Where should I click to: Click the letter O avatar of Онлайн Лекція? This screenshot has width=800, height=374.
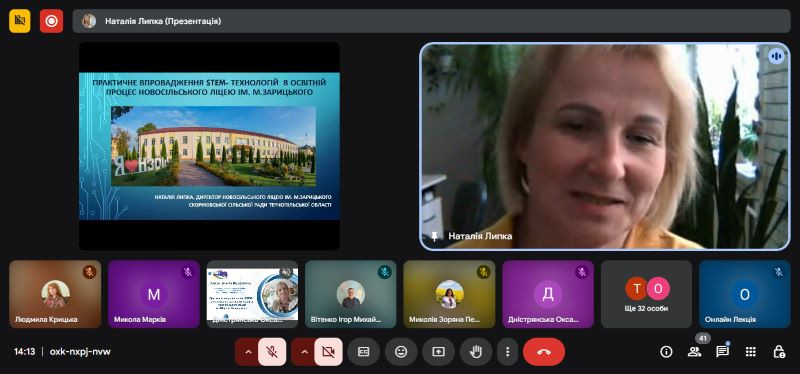pyautogui.click(x=745, y=294)
